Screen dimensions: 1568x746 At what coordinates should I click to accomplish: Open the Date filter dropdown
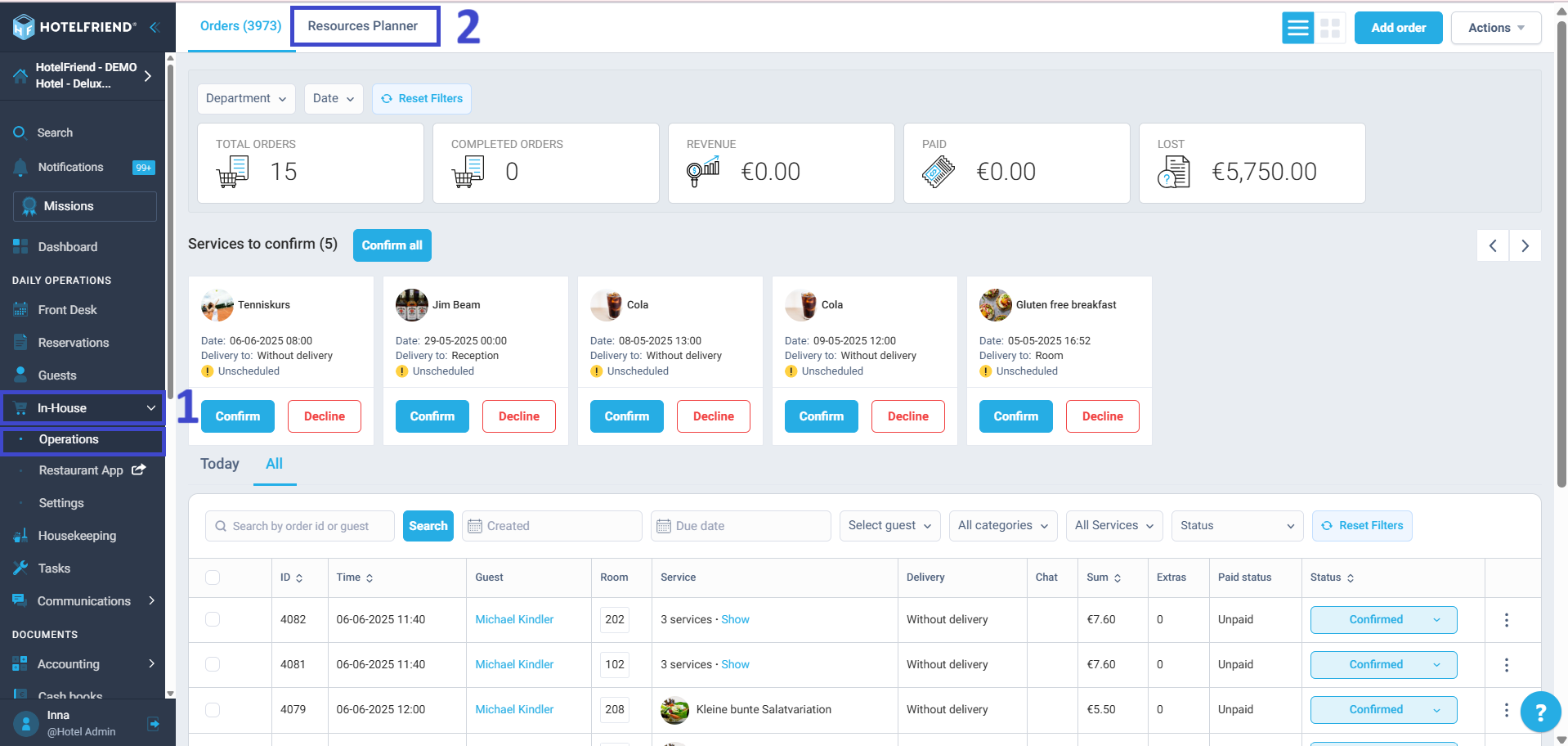[x=334, y=99]
